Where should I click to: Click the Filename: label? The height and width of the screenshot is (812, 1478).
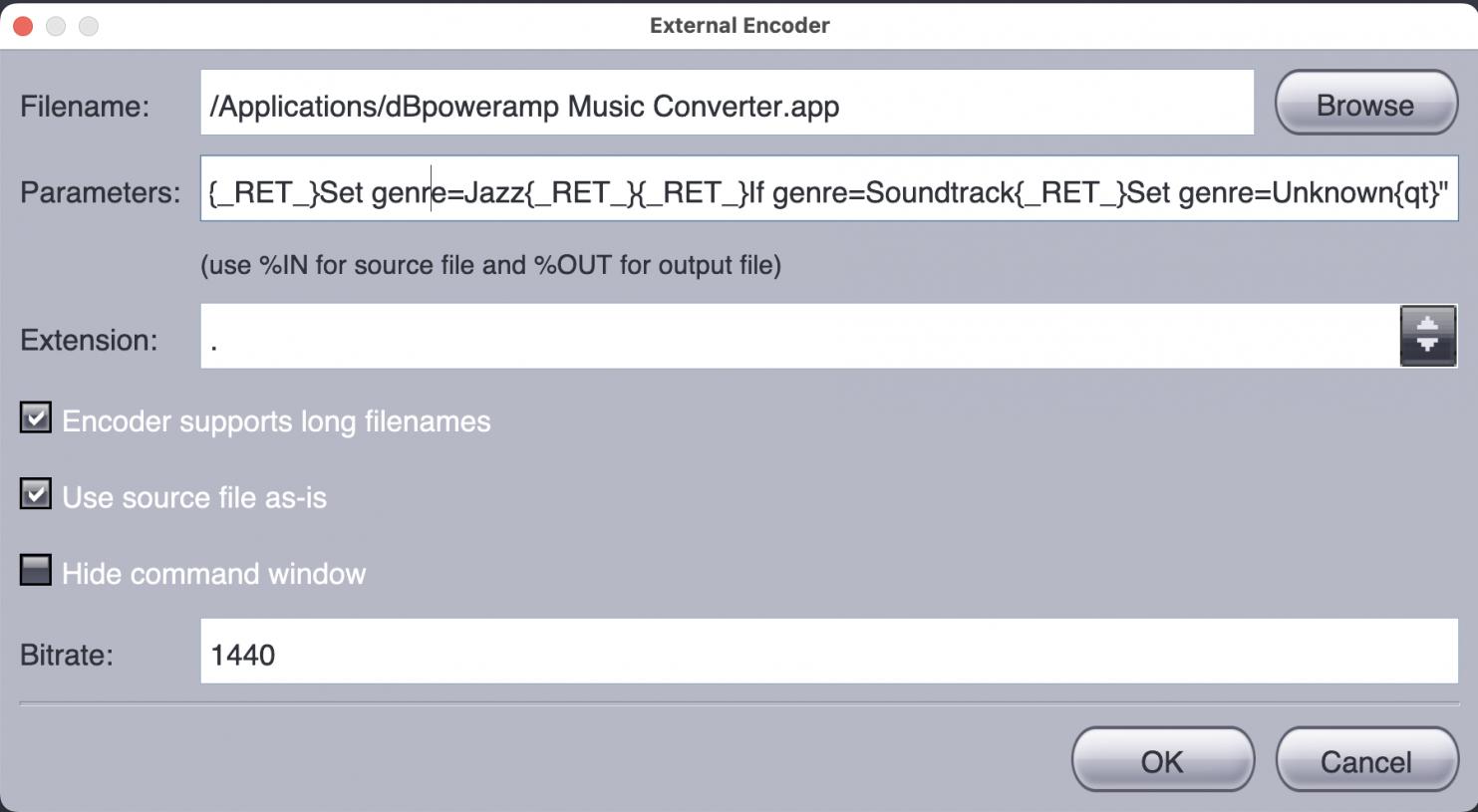click(x=85, y=107)
